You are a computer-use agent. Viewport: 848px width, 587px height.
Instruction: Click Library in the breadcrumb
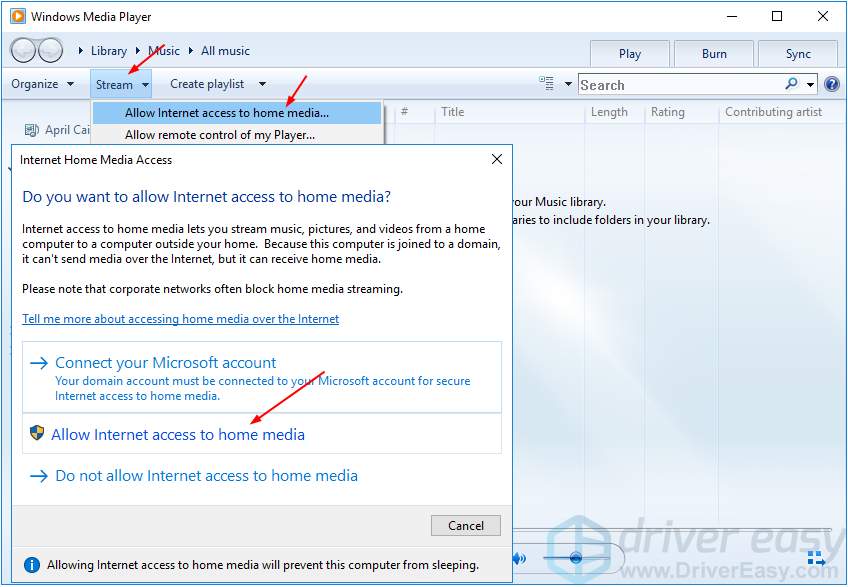click(x=109, y=51)
